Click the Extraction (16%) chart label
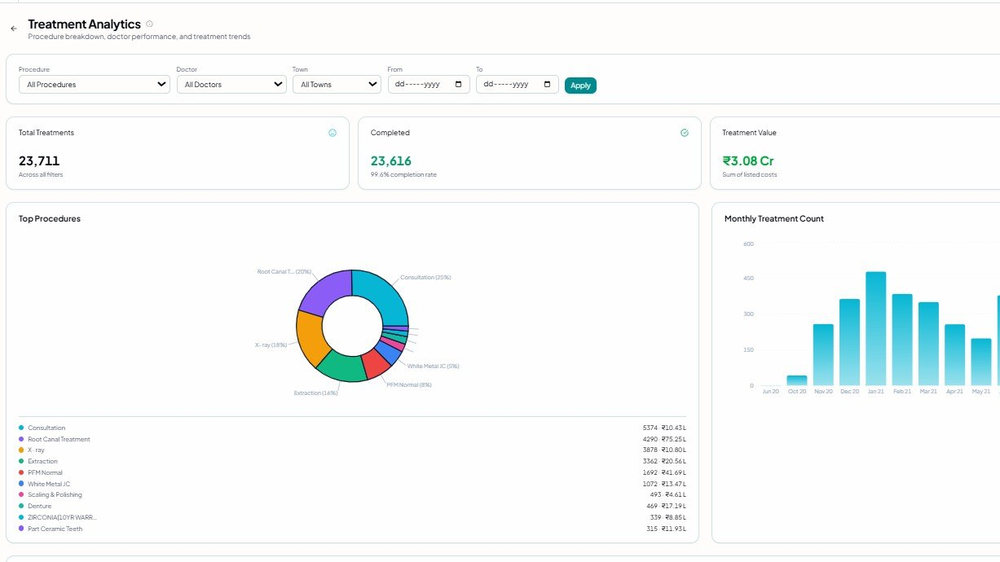The image size is (1000, 562). point(316,393)
